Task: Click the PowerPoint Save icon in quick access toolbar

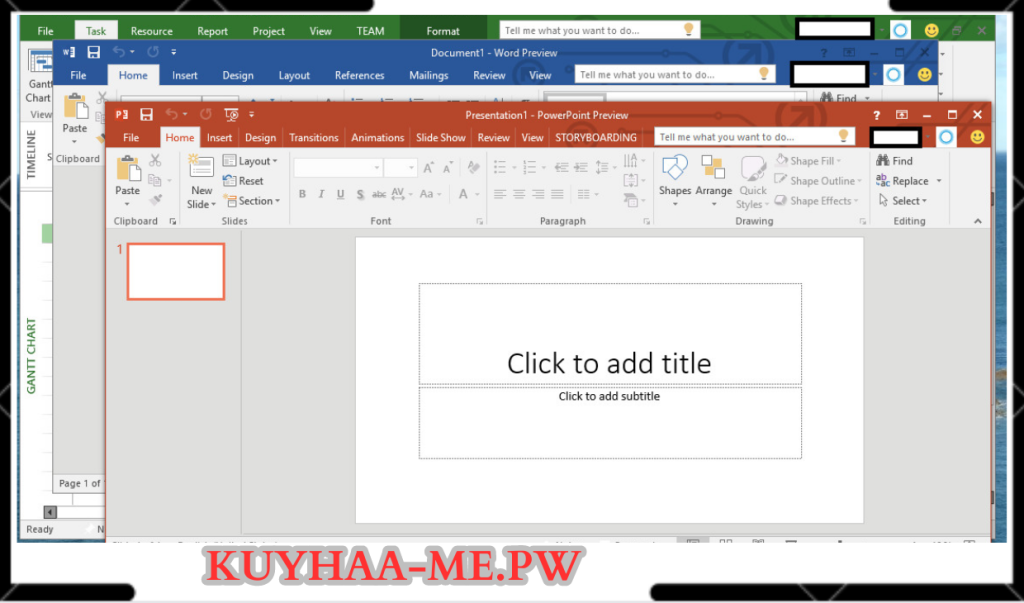Action: pyautogui.click(x=146, y=115)
